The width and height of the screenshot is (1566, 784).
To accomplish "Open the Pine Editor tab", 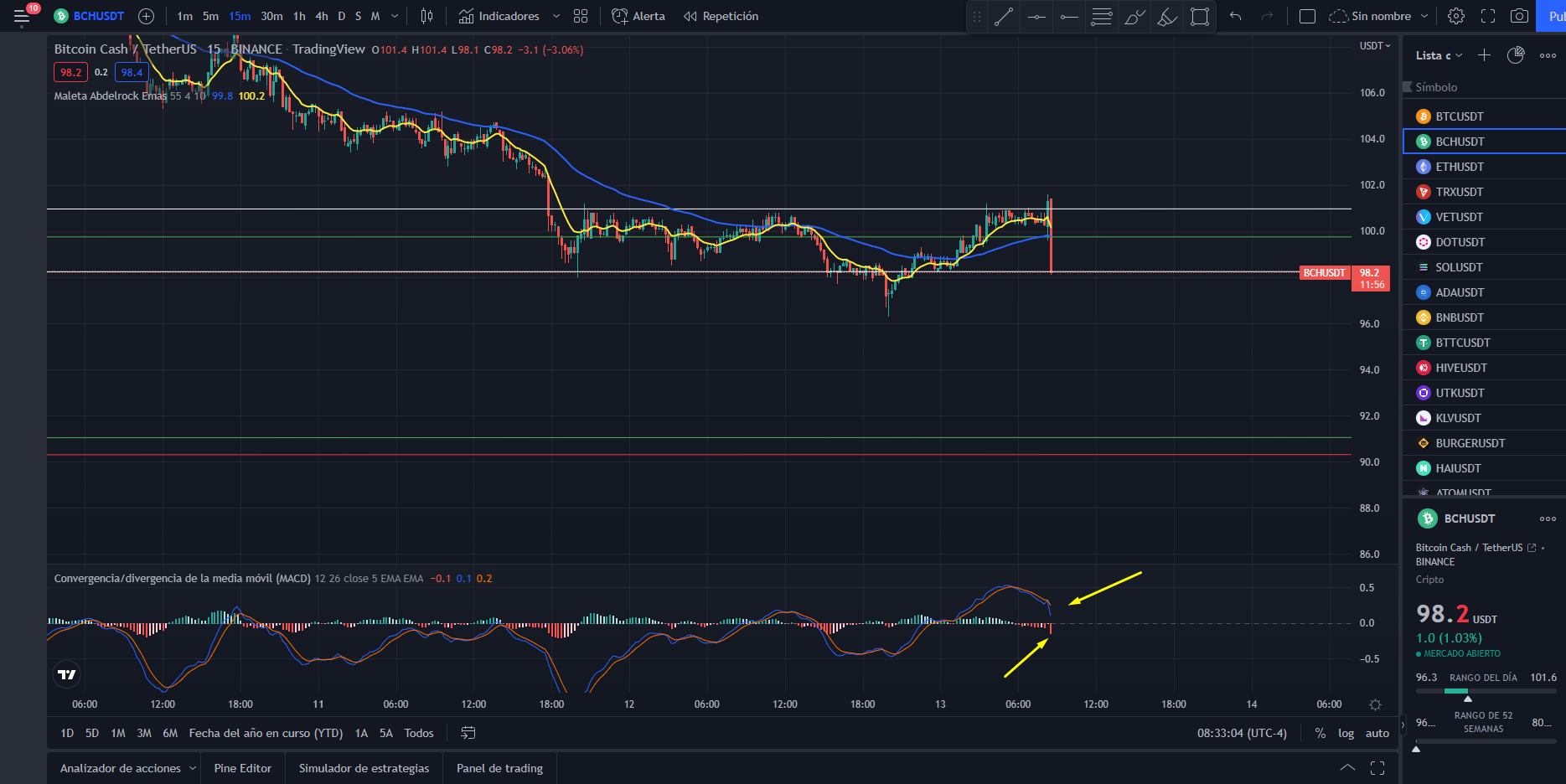I will [x=243, y=768].
